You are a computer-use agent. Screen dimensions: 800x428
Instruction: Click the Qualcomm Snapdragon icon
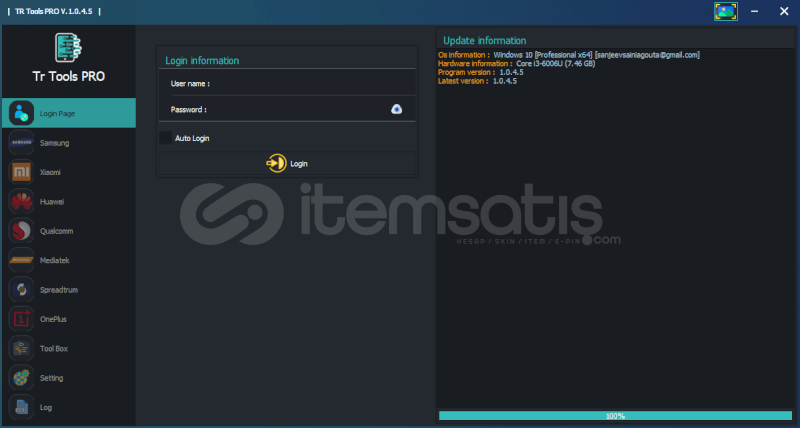tap(21, 231)
